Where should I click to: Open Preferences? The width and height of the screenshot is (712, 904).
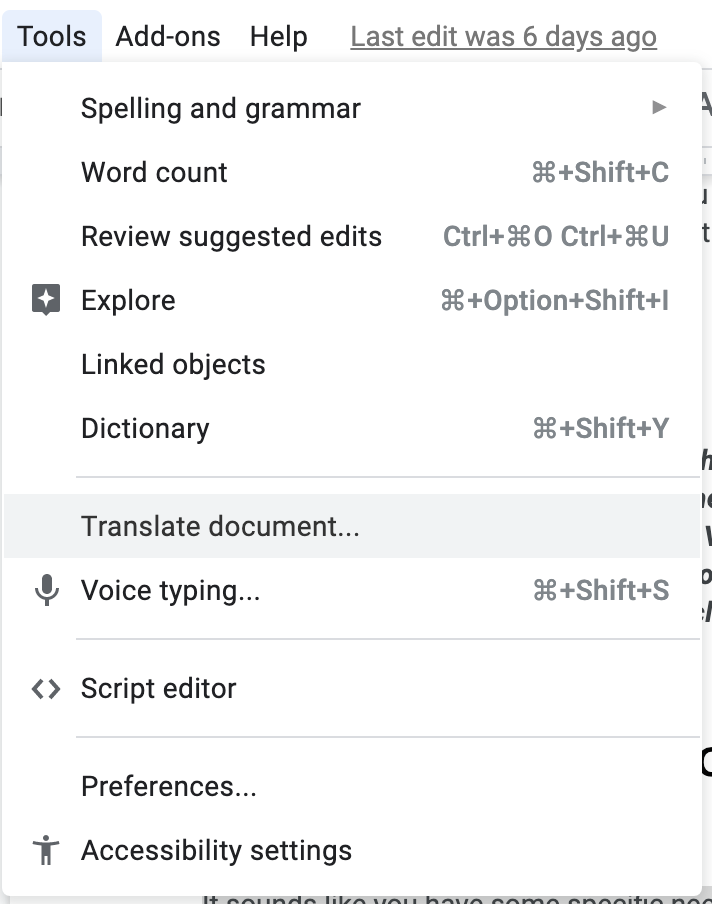click(x=167, y=786)
